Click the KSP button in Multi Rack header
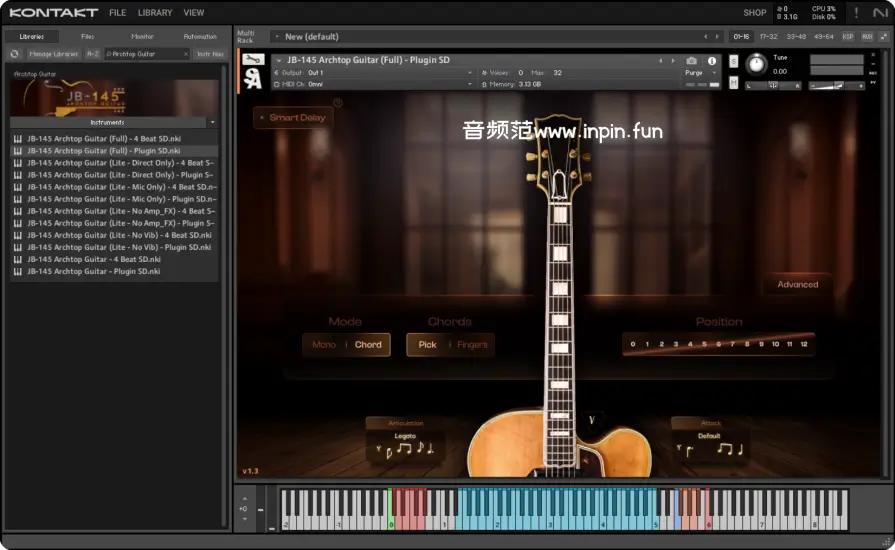This screenshot has width=895, height=550. pyautogui.click(x=848, y=36)
